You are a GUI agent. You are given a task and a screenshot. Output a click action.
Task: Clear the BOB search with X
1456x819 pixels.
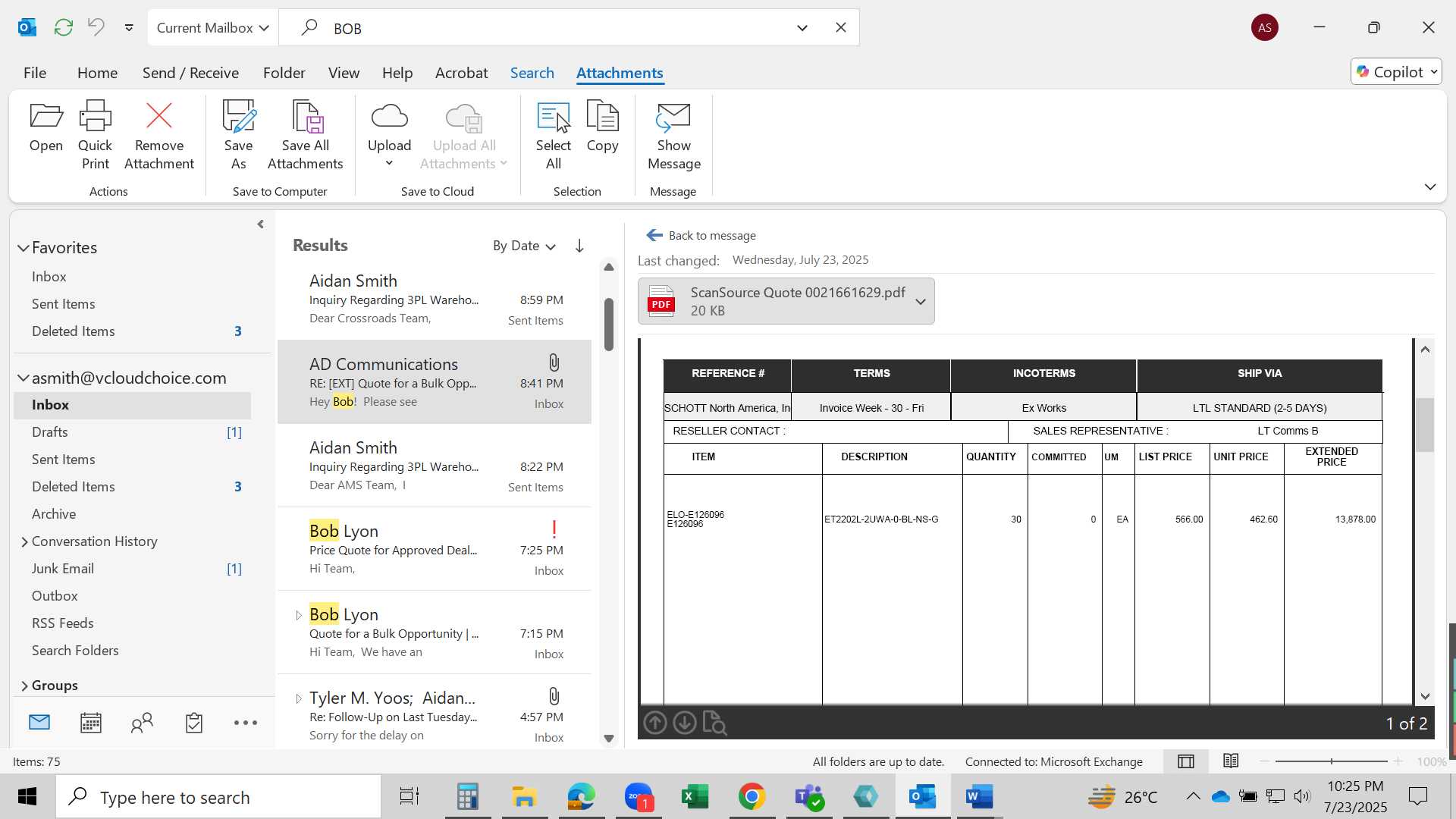[x=841, y=27]
